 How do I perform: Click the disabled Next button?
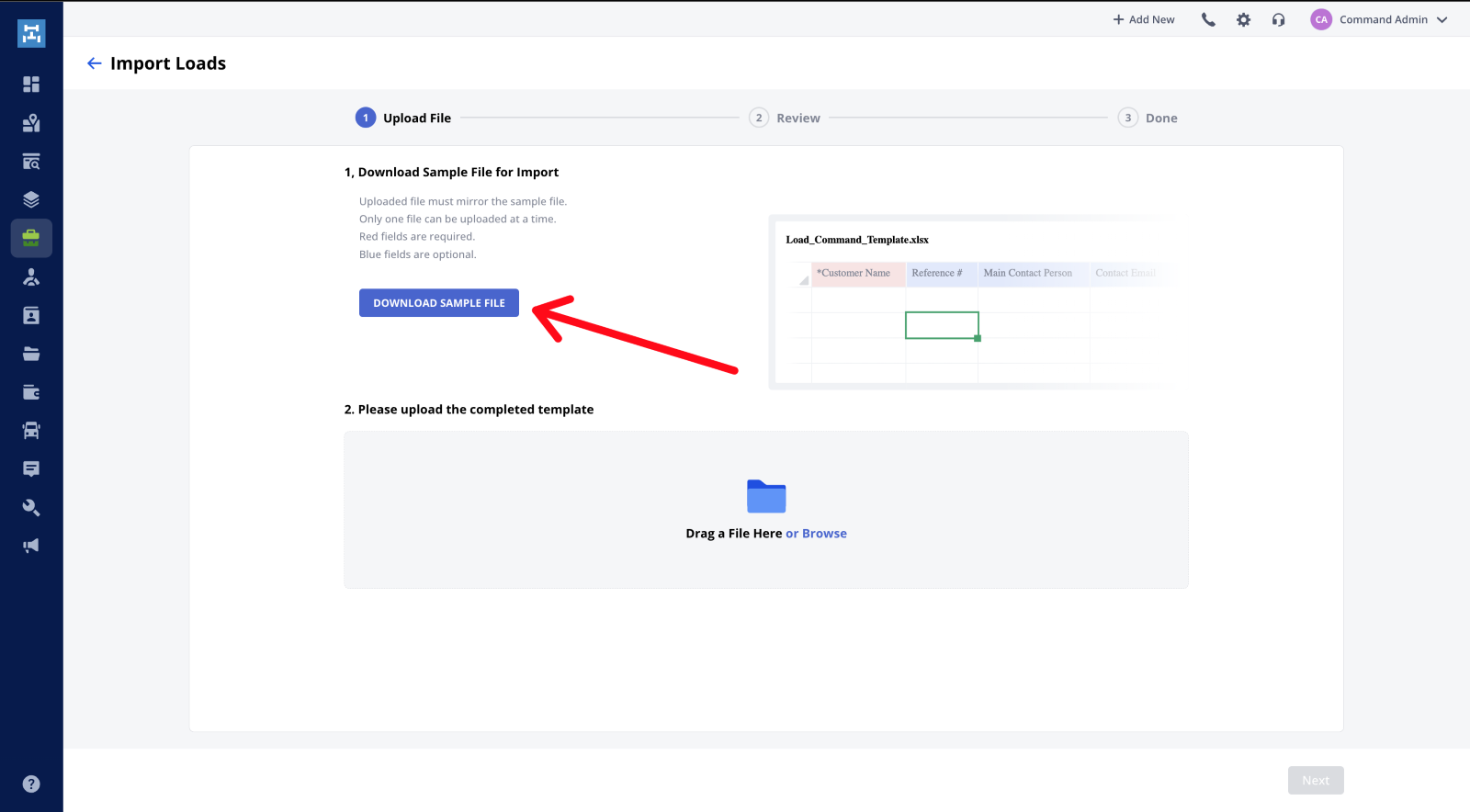coord(1316,781)
